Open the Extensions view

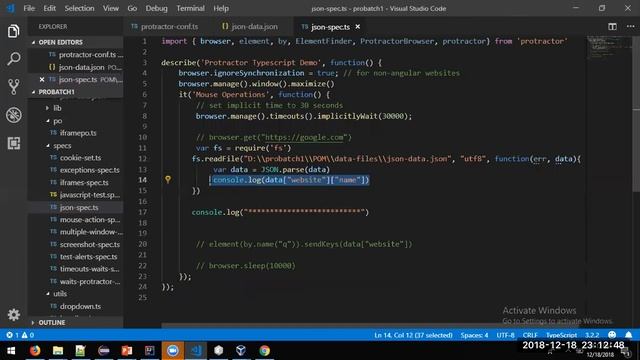click(13, 143)
